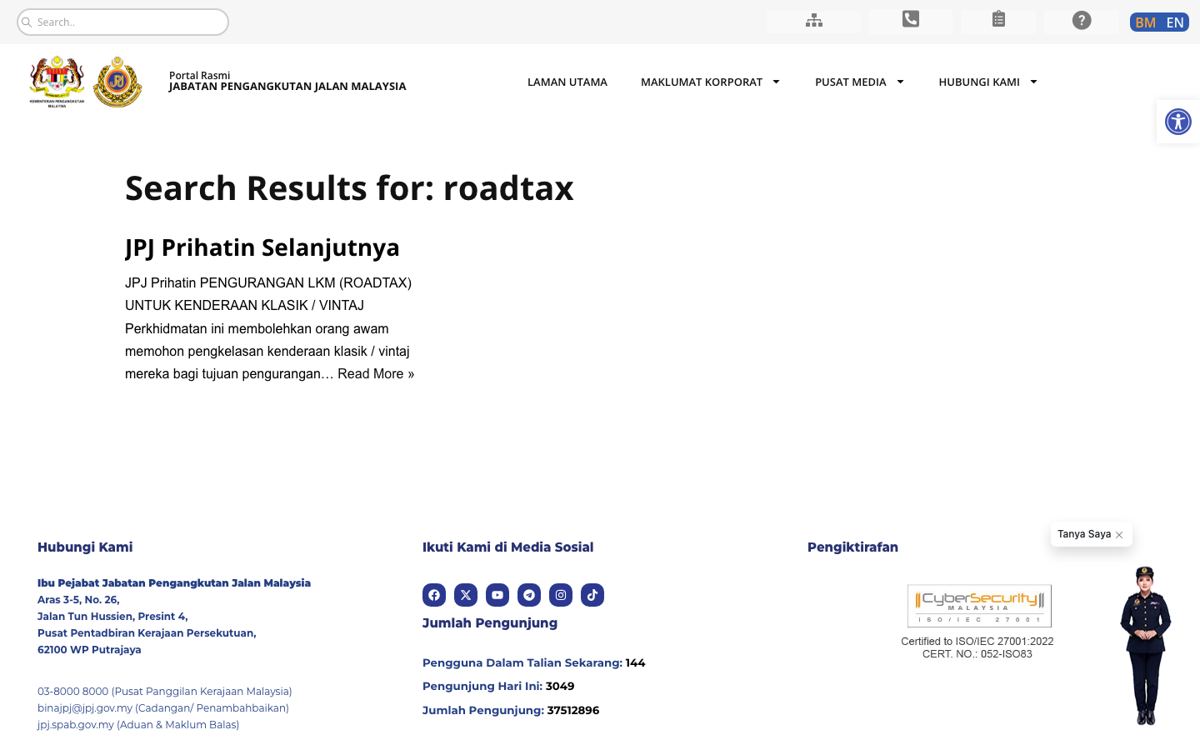Click the Jumlah Pengunjung: 37512896 counter
Image resolution: width=1200 pixels, height=750 pixels.
pyautogui.click(x=511, y=710)
